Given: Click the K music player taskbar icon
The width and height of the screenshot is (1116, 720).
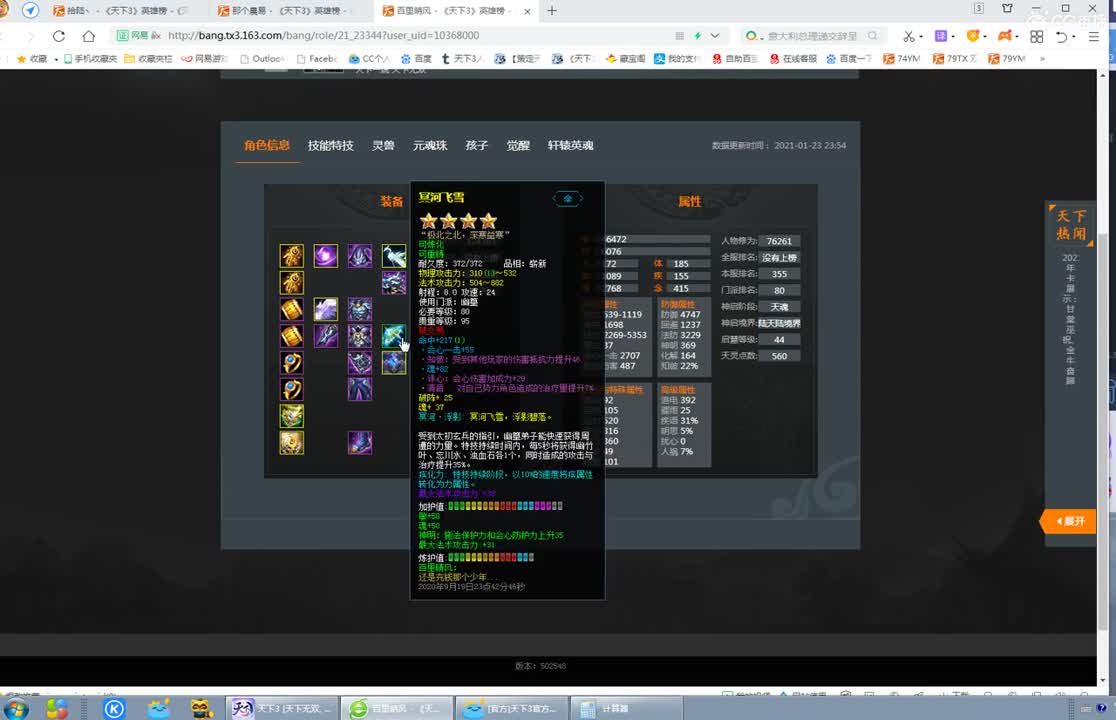Looking at the screenshot, I should tap(114, 708).
